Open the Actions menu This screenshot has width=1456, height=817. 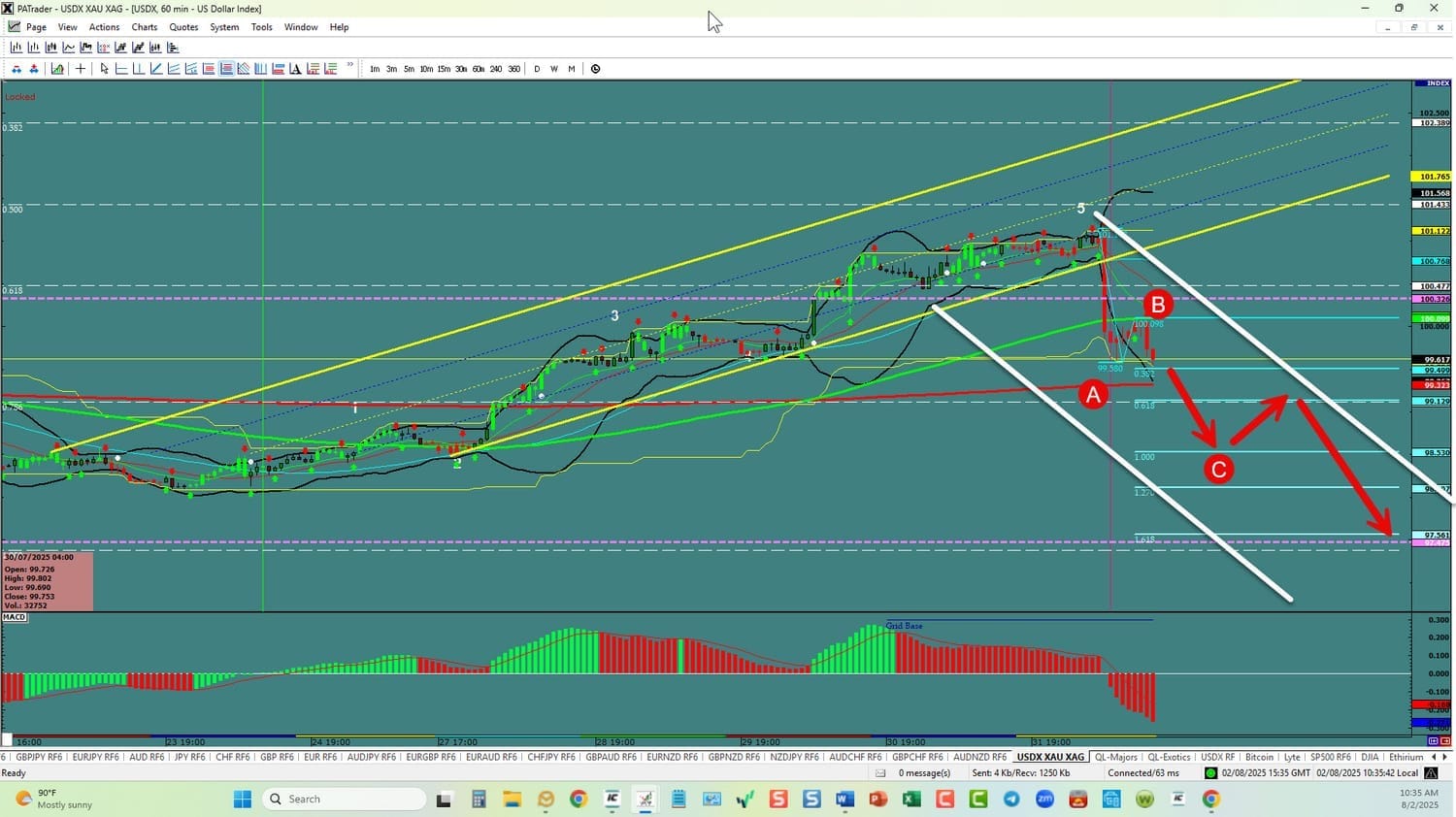point(105,27)
